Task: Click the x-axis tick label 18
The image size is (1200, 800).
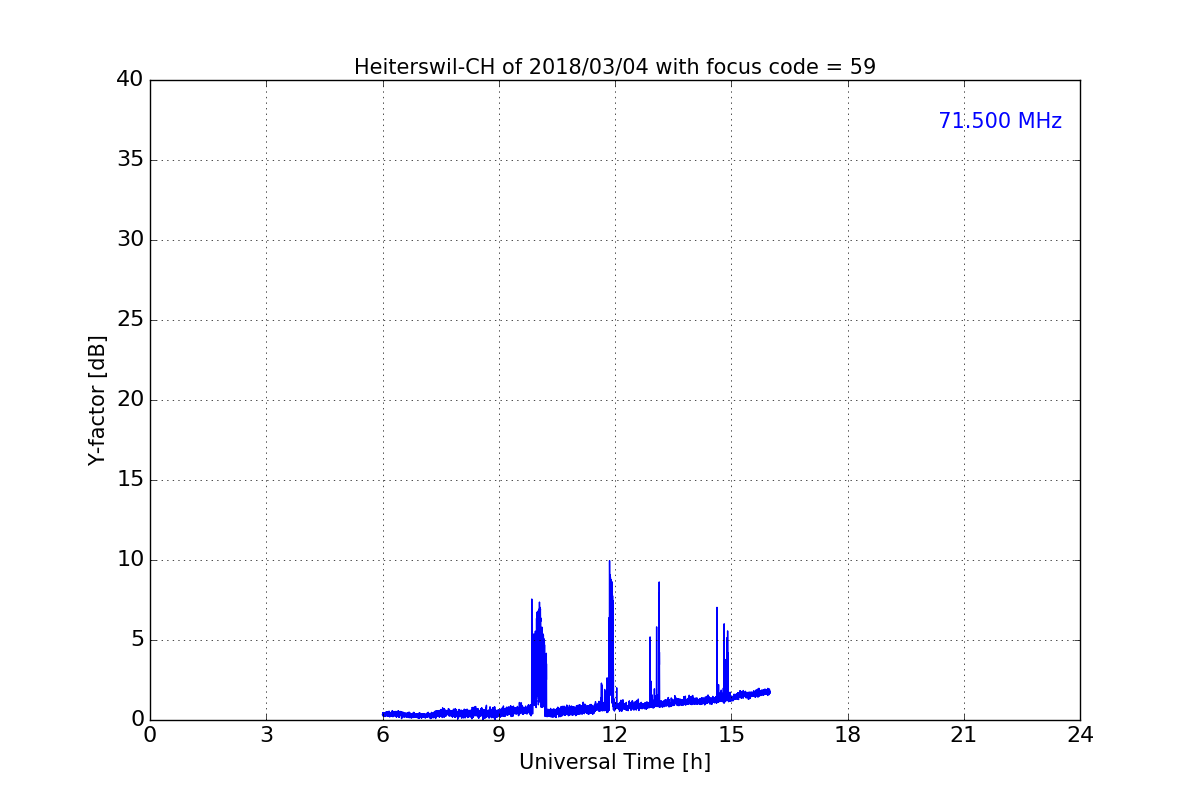Action: [848, 735]
